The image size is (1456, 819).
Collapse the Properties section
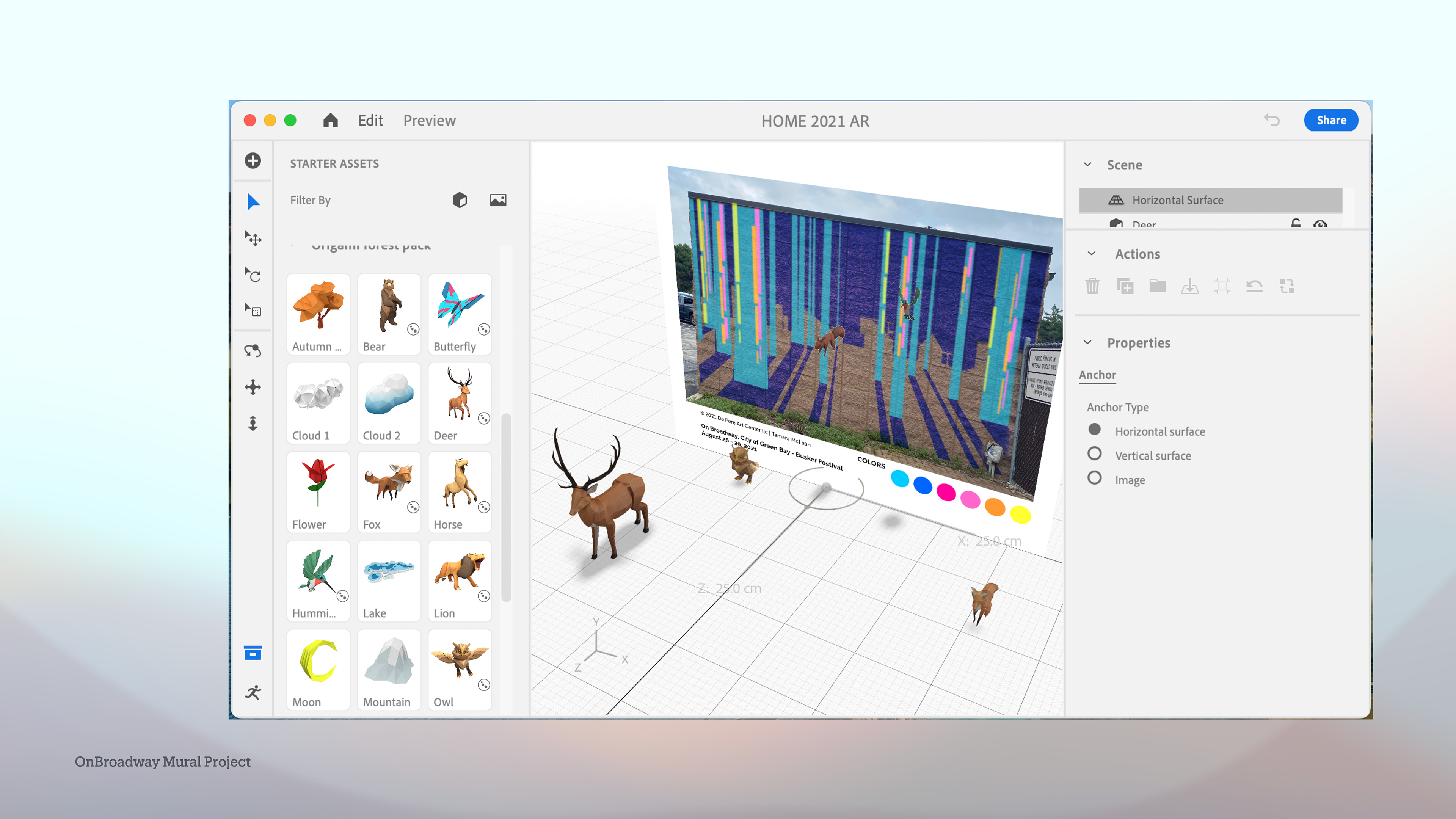coord(1087,342)
